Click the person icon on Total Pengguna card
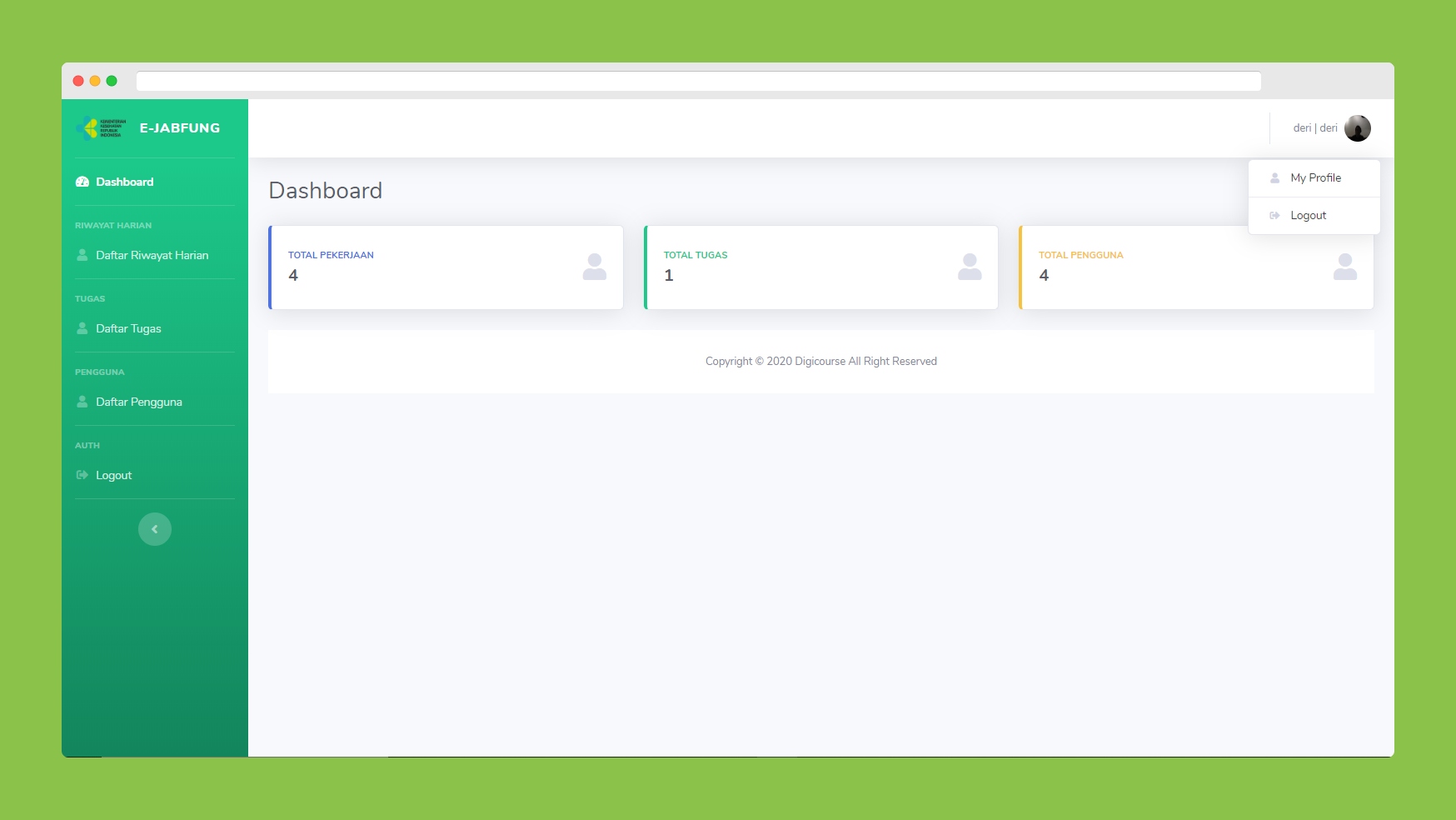 [1344, 267]
